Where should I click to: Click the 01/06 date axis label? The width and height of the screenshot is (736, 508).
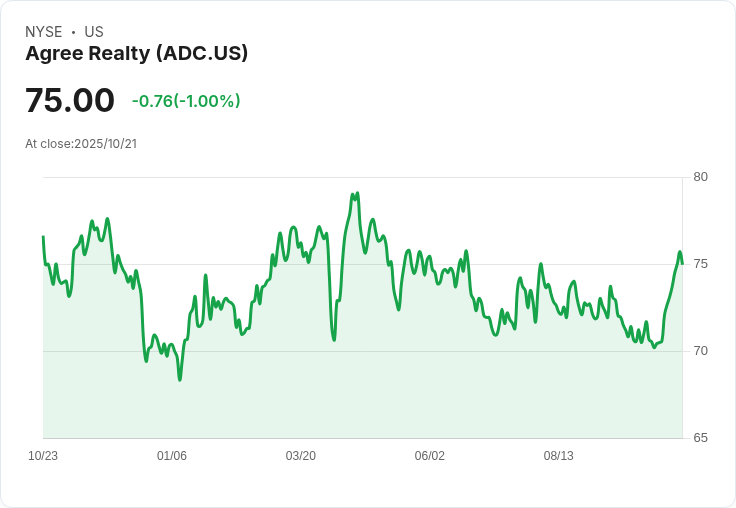coord(172,455)
